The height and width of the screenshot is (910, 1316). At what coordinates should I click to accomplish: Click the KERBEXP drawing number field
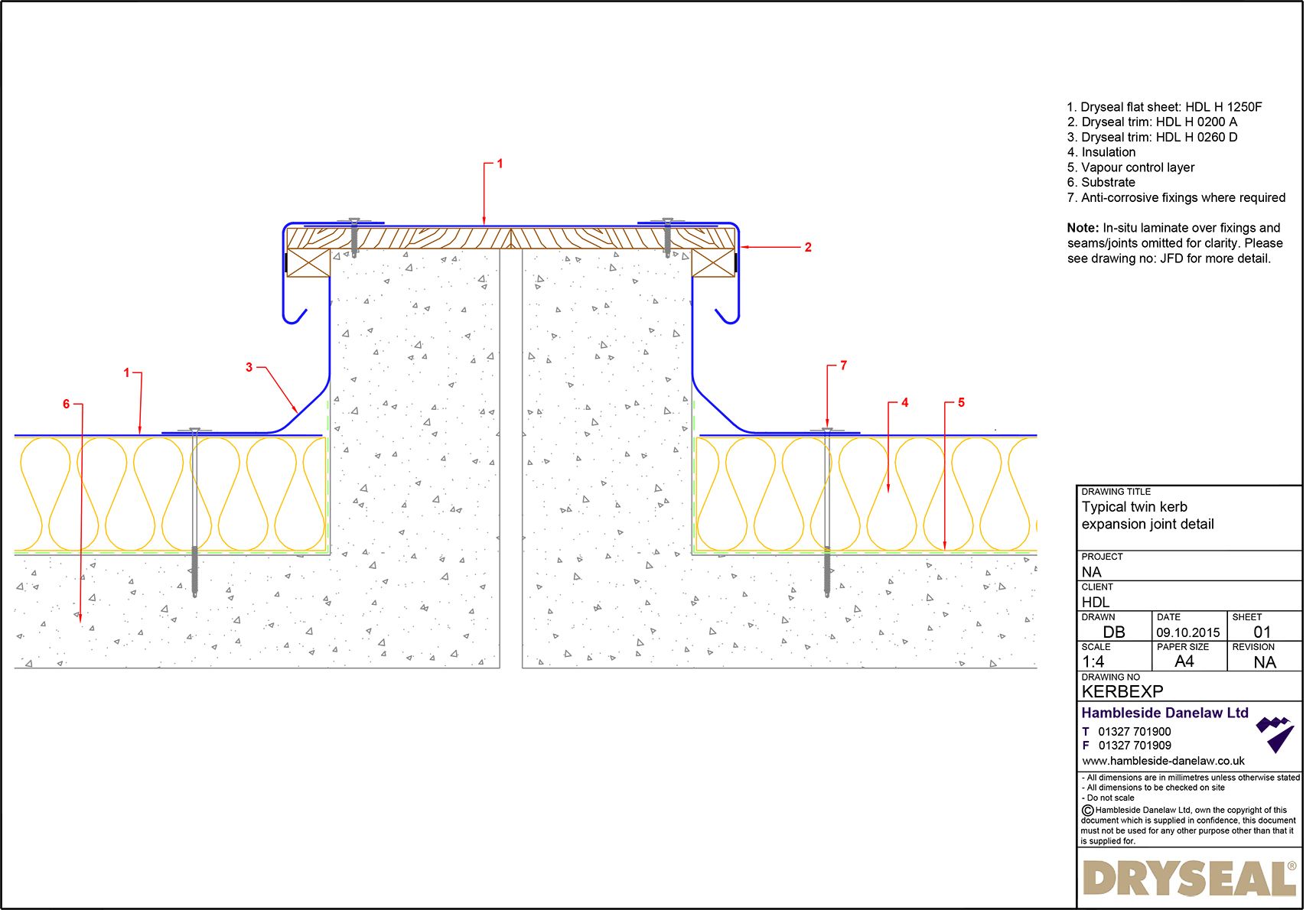coord(1122,690)
